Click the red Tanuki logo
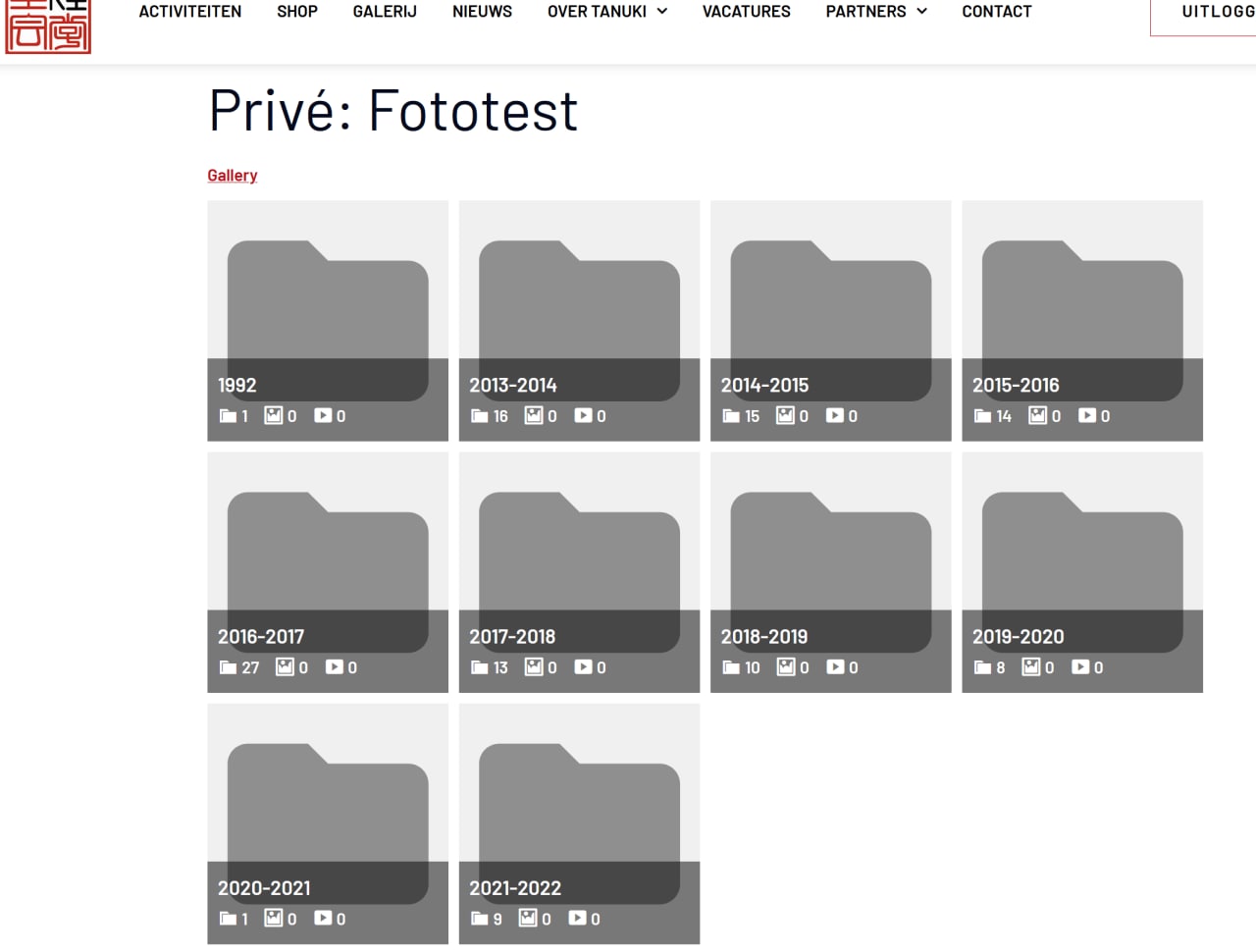1256x952 pixels. tap(47, 26)
